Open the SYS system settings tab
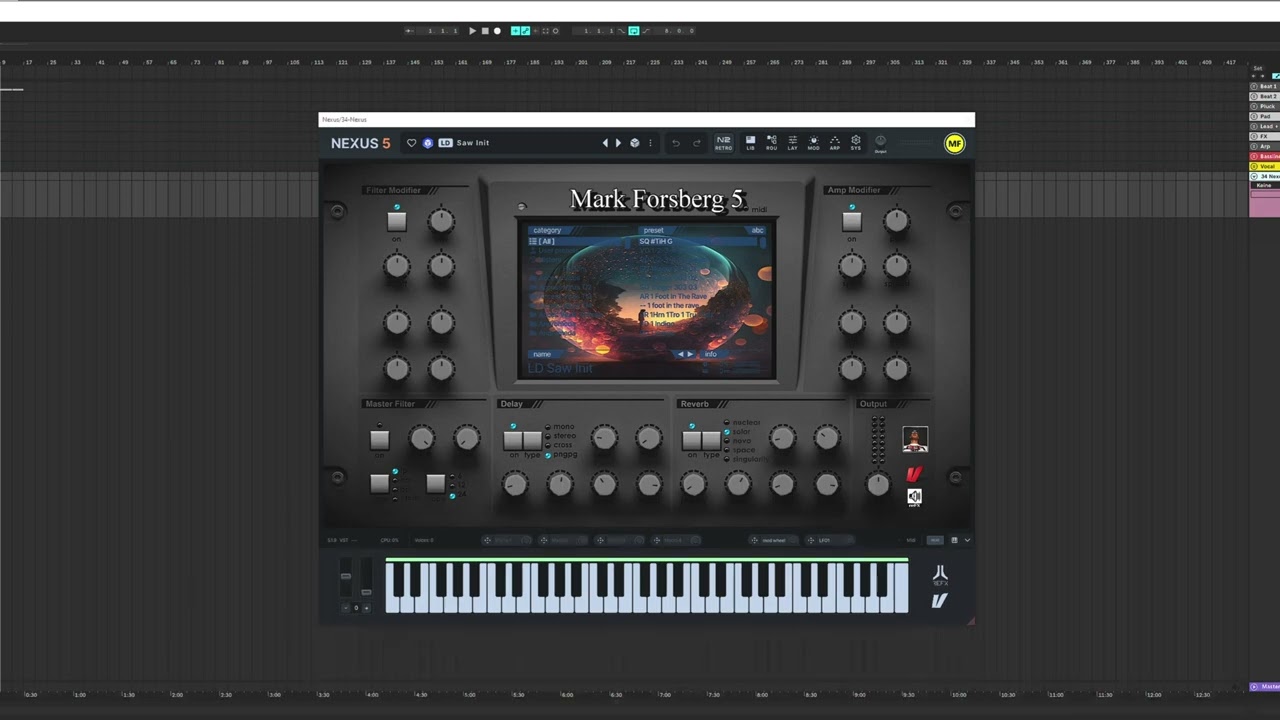Viewport: 1280px width, 720px height. click(855, 143)
